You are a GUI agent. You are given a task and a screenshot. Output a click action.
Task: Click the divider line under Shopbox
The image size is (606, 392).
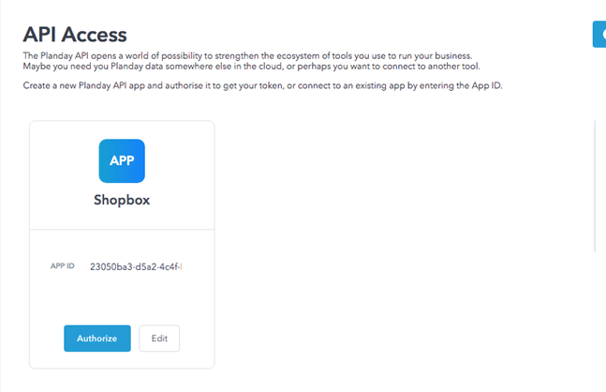click(122, 230)
